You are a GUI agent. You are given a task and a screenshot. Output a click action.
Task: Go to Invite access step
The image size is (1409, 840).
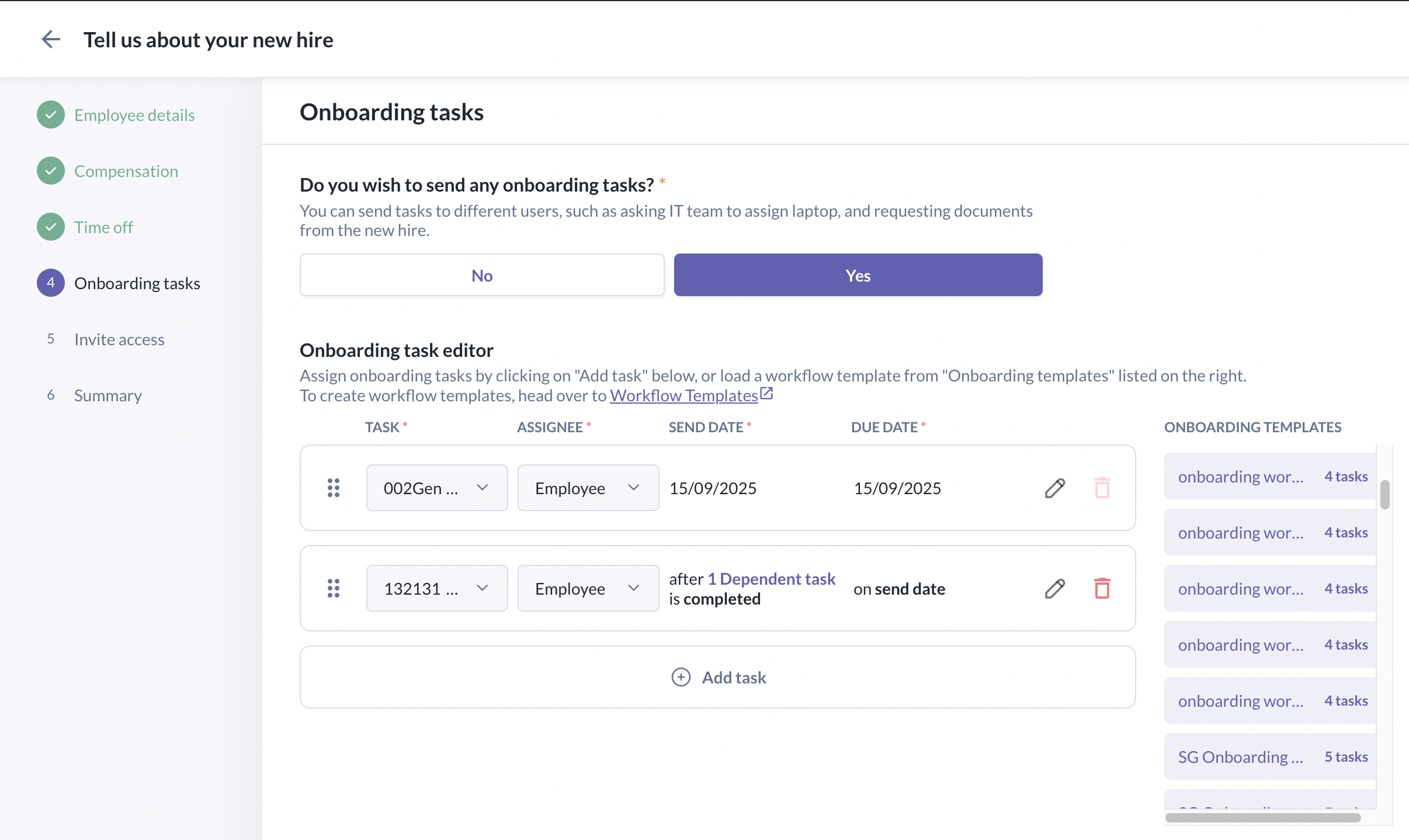click(x=119, y=339)
